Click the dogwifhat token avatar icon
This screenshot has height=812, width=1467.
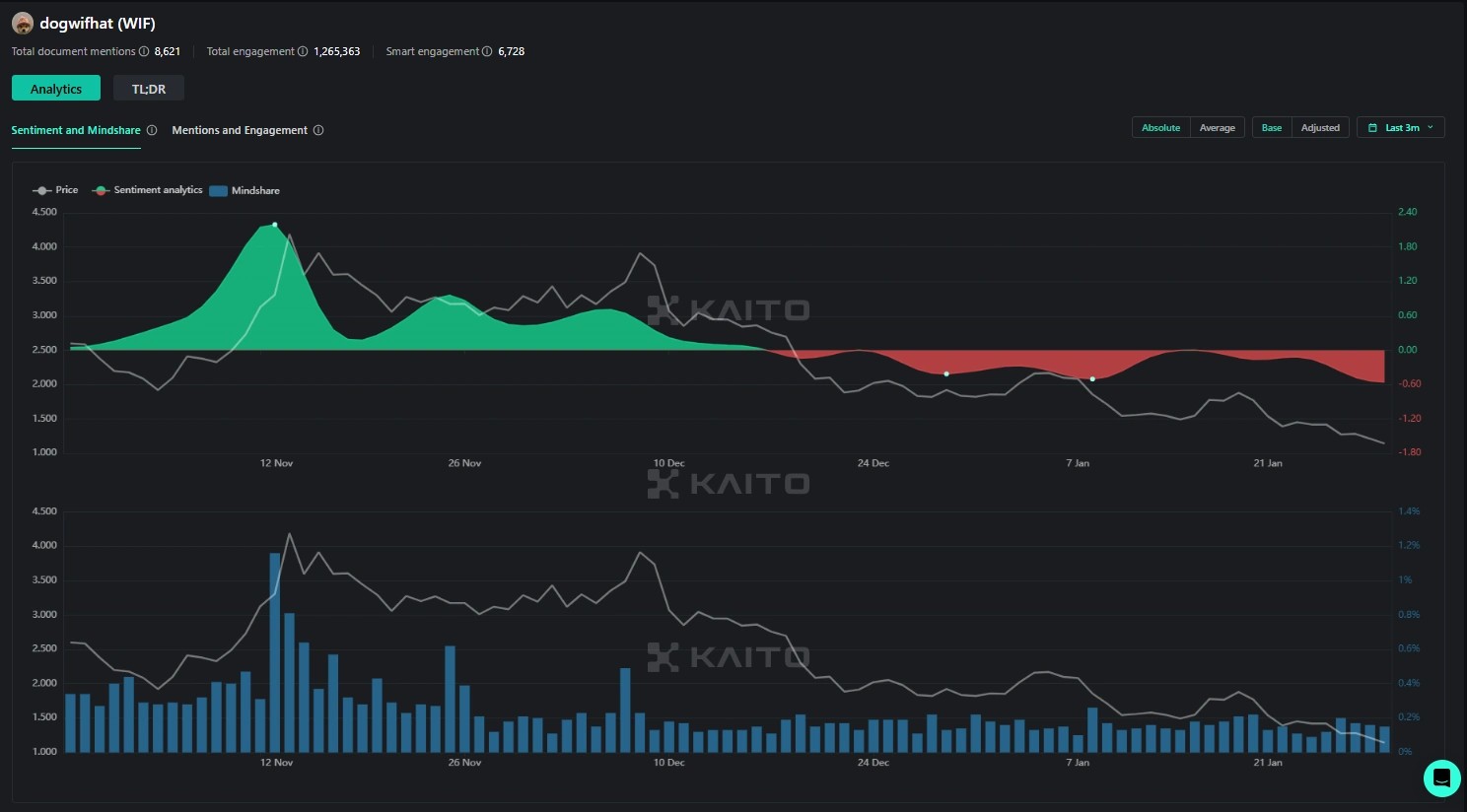(23, 24)
